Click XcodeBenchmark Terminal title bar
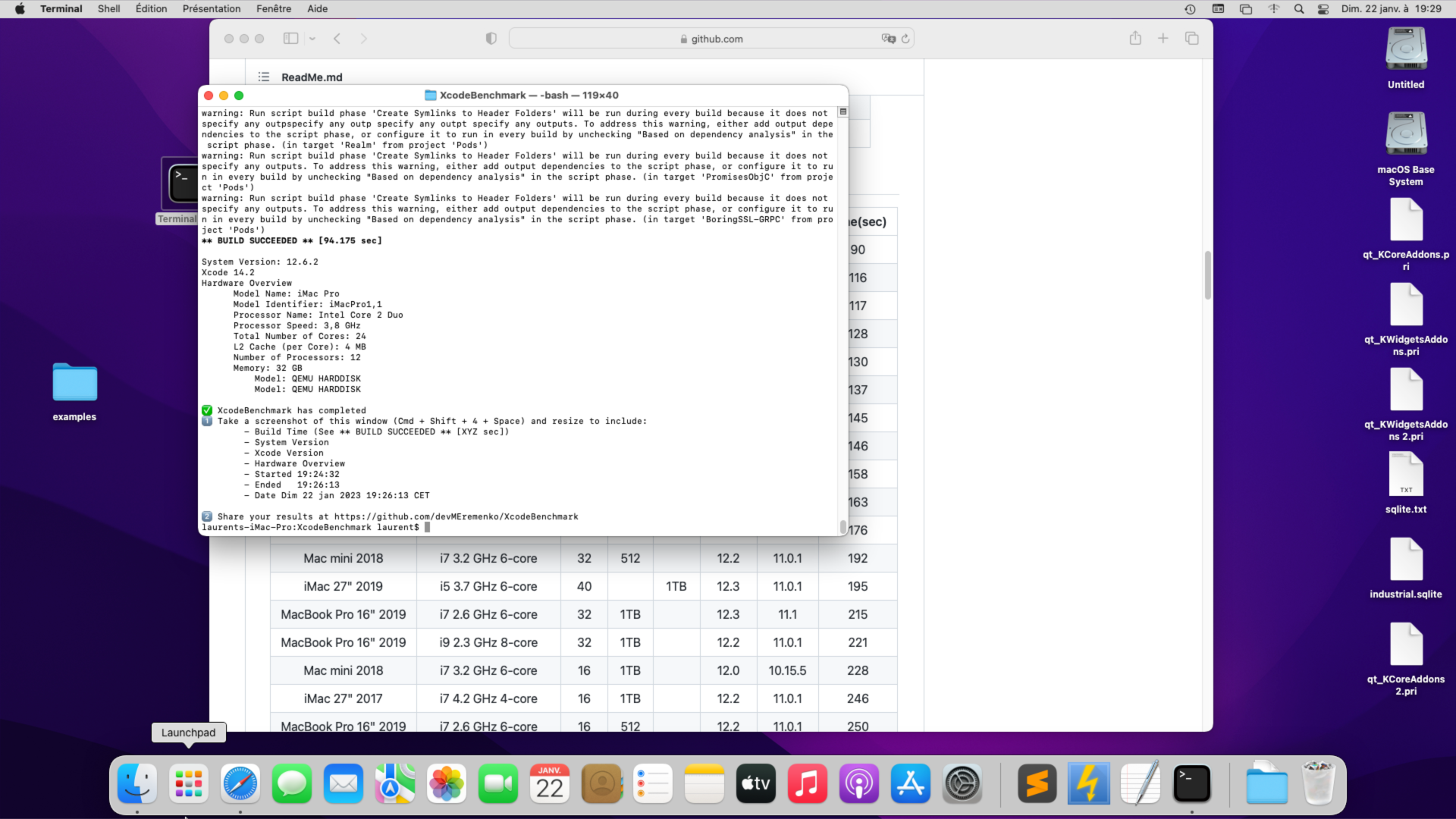 [523, 95]
